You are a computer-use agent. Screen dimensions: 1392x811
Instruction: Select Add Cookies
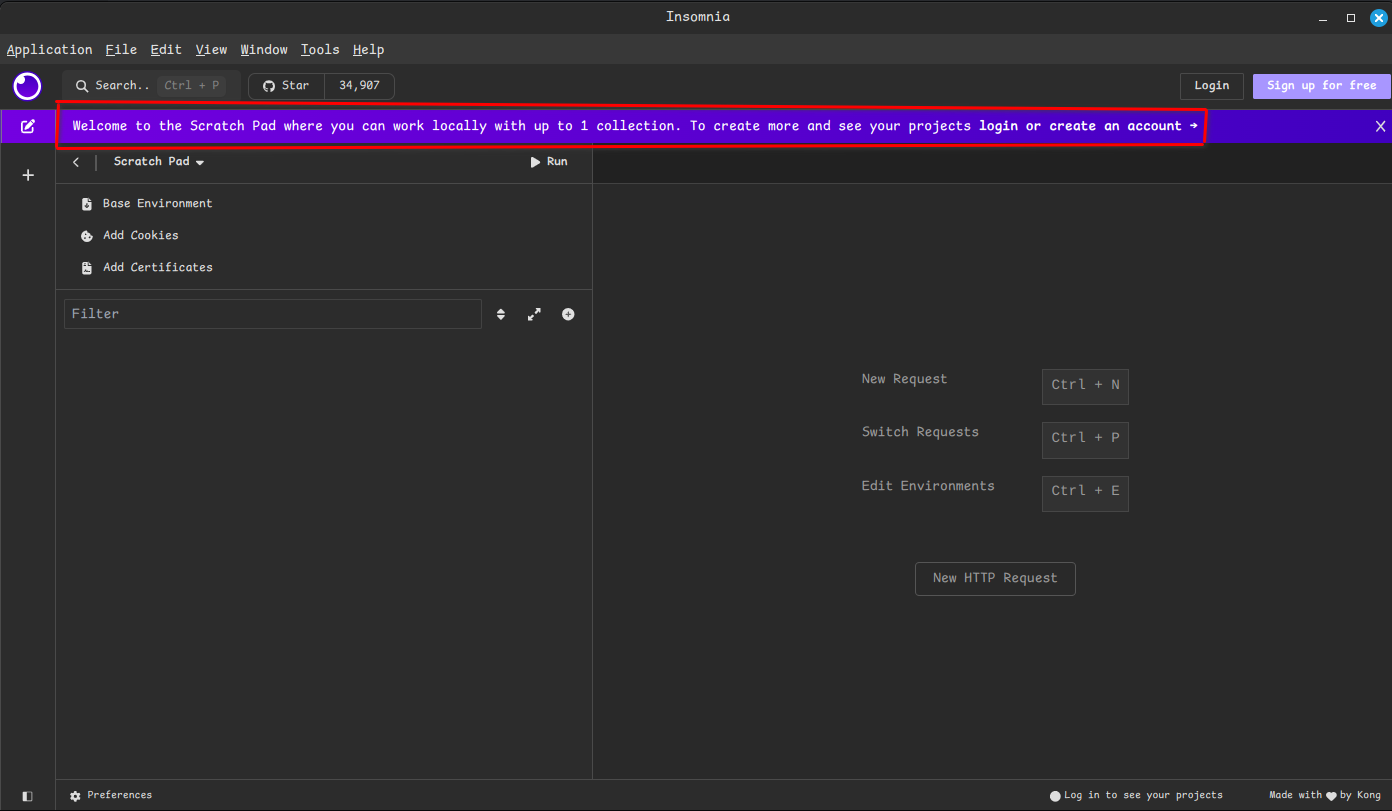click(130, 235)
